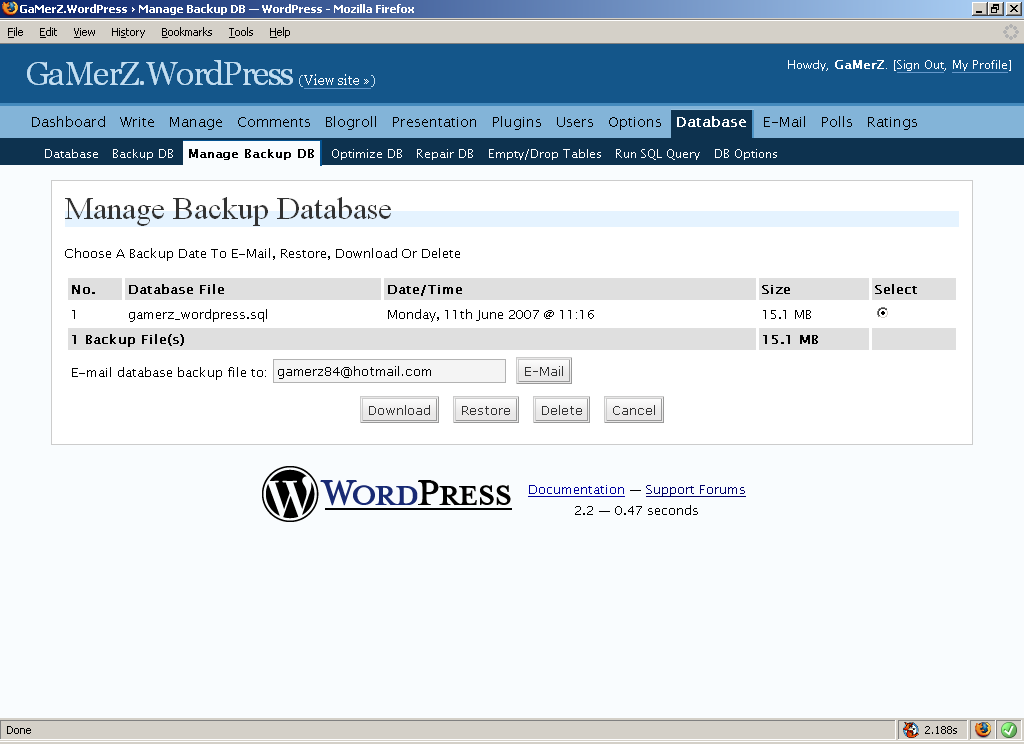Click the E-Mail button next to address field
Screen dimensions: 1024x744
tap(544, 371)
